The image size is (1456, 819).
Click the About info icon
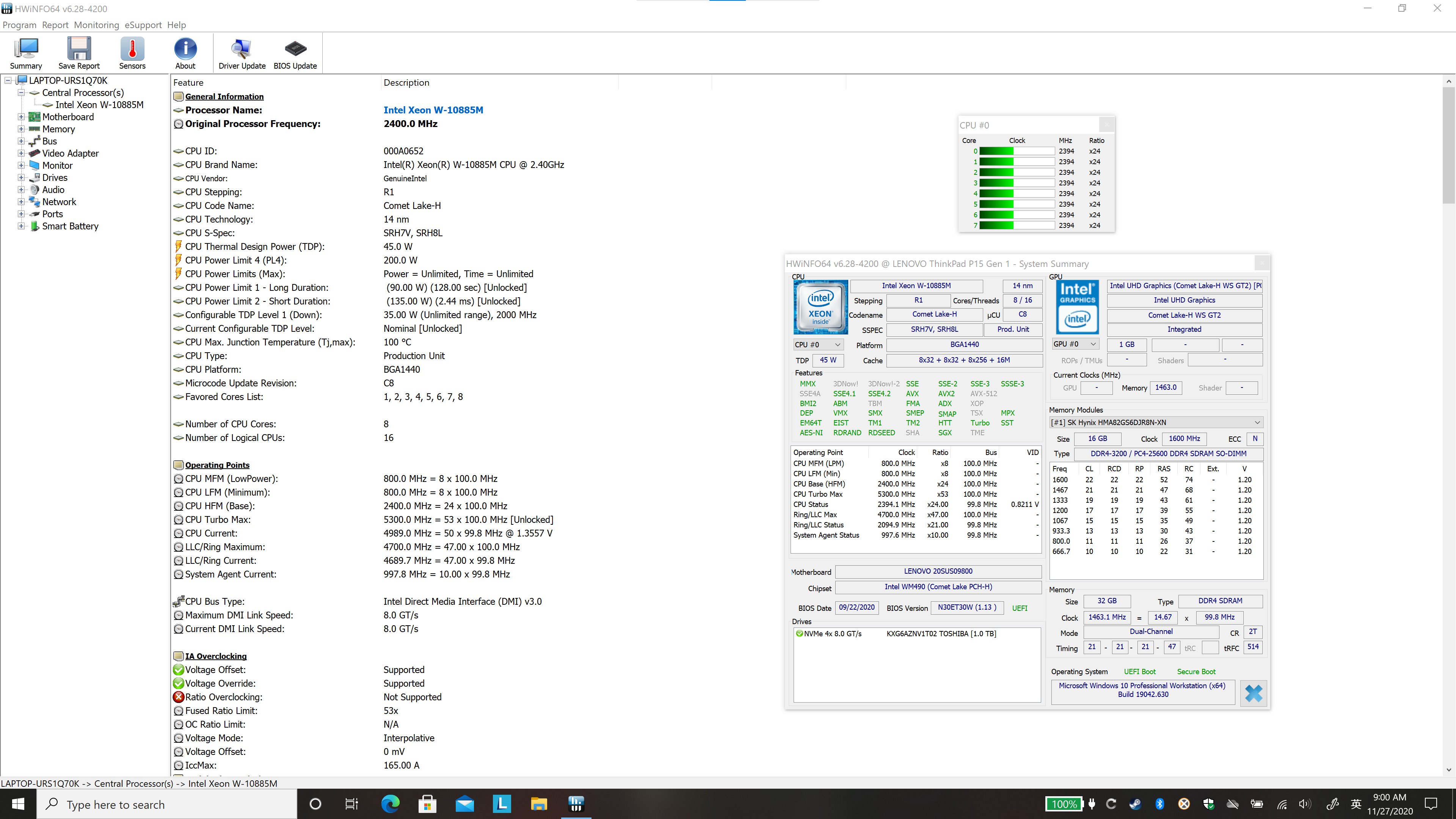[x=185, y=53]
